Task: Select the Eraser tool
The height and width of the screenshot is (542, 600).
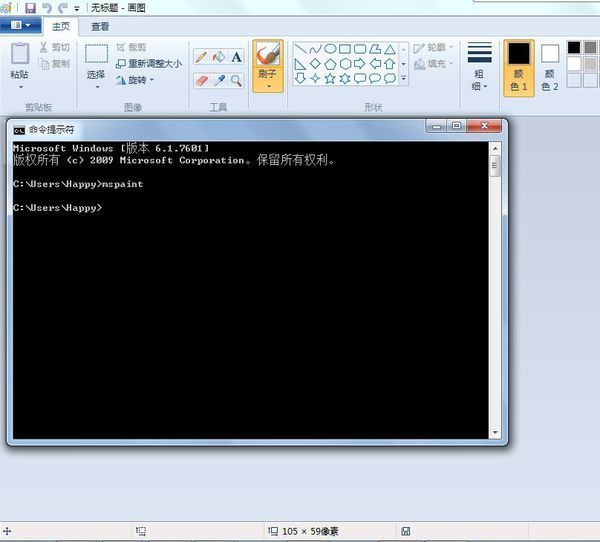Action: point(201,80)
